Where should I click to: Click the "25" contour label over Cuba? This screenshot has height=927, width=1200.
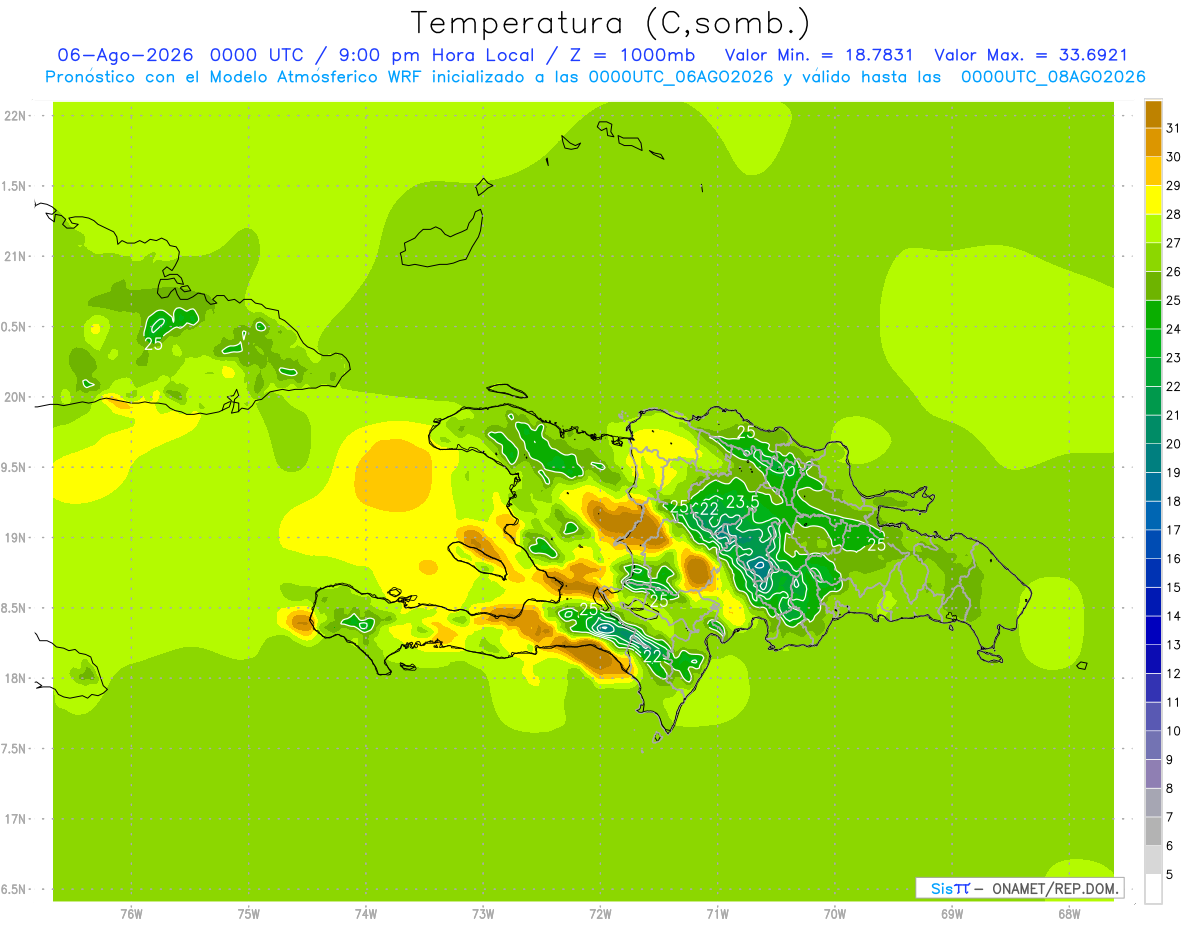click(x=153, y=343)
